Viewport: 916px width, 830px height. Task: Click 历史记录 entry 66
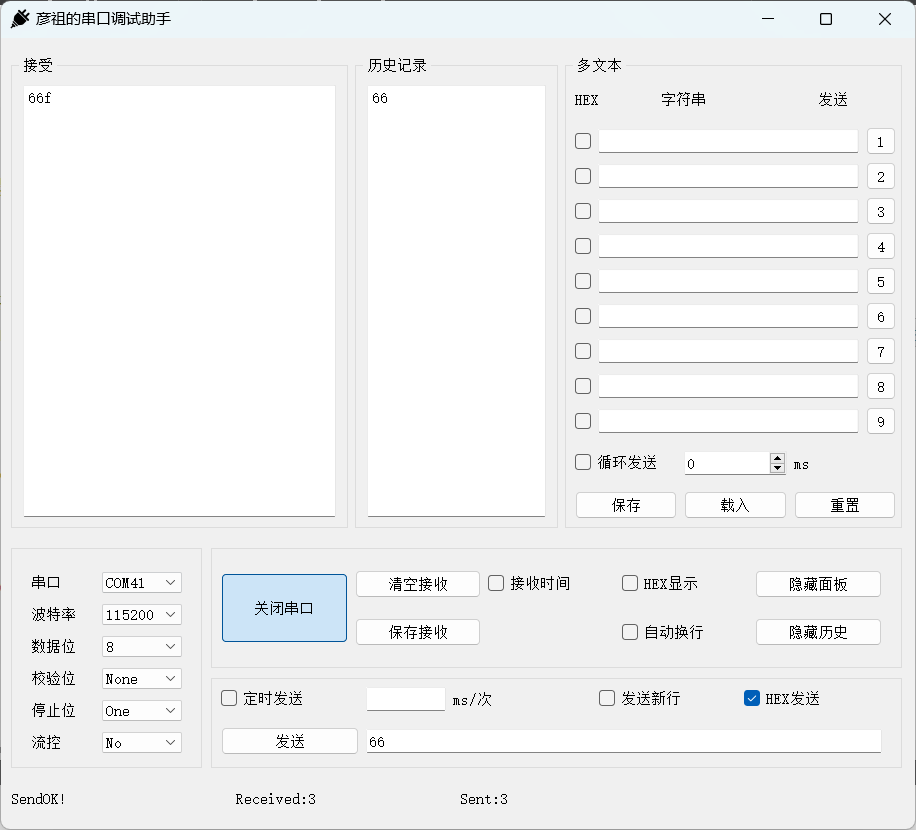380,98
